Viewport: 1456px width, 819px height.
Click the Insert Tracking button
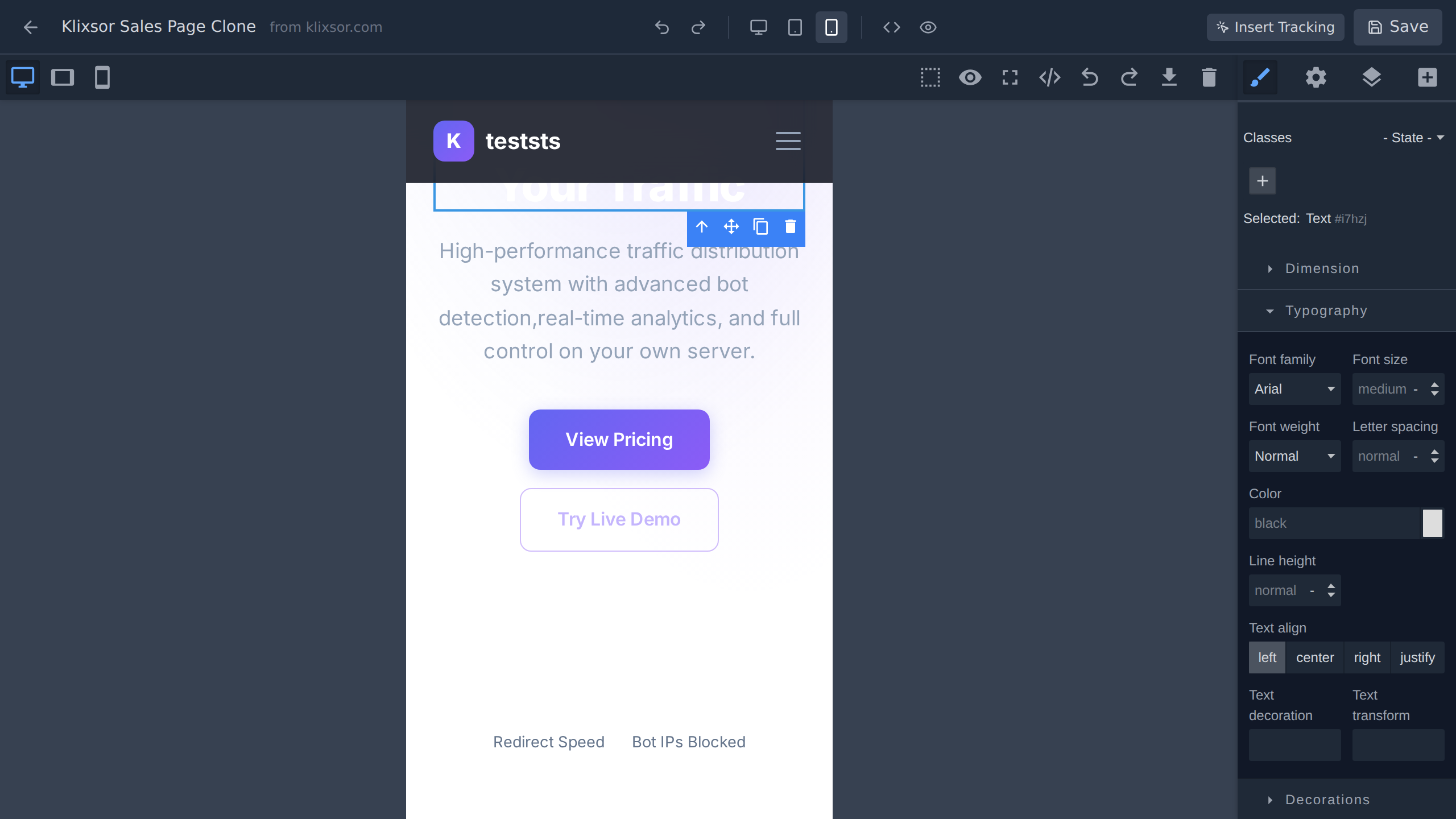tap(1275, 27)
